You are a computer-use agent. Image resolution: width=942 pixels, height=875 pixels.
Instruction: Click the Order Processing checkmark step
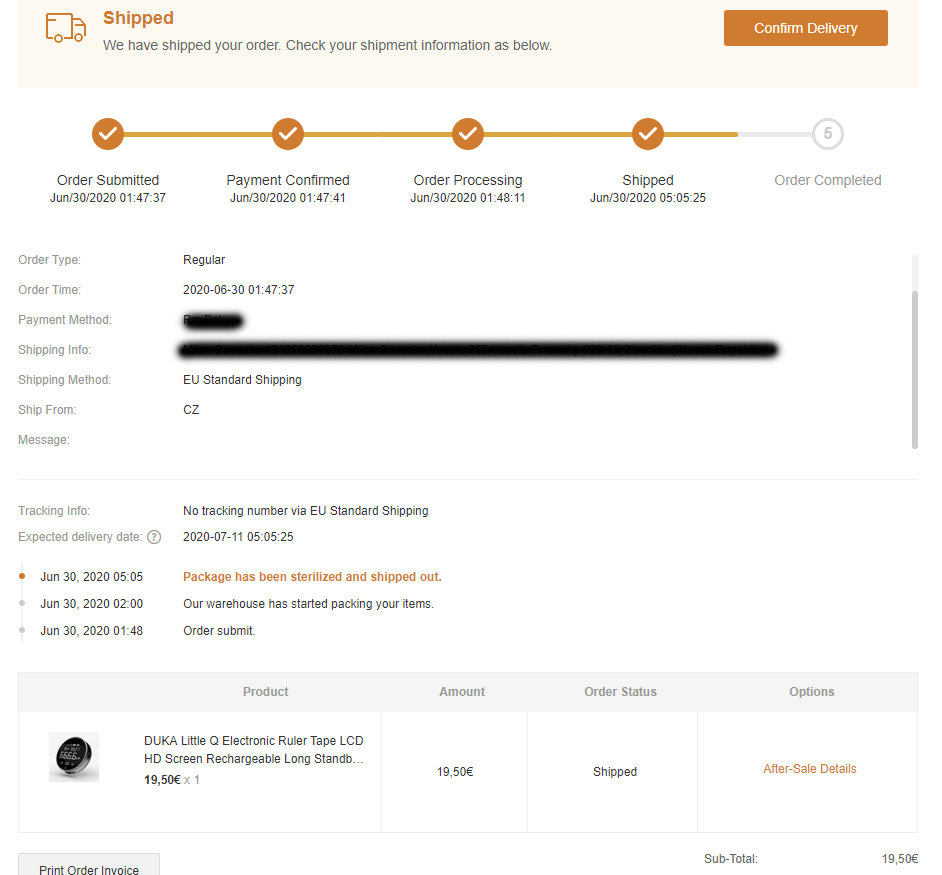point(468,133)
